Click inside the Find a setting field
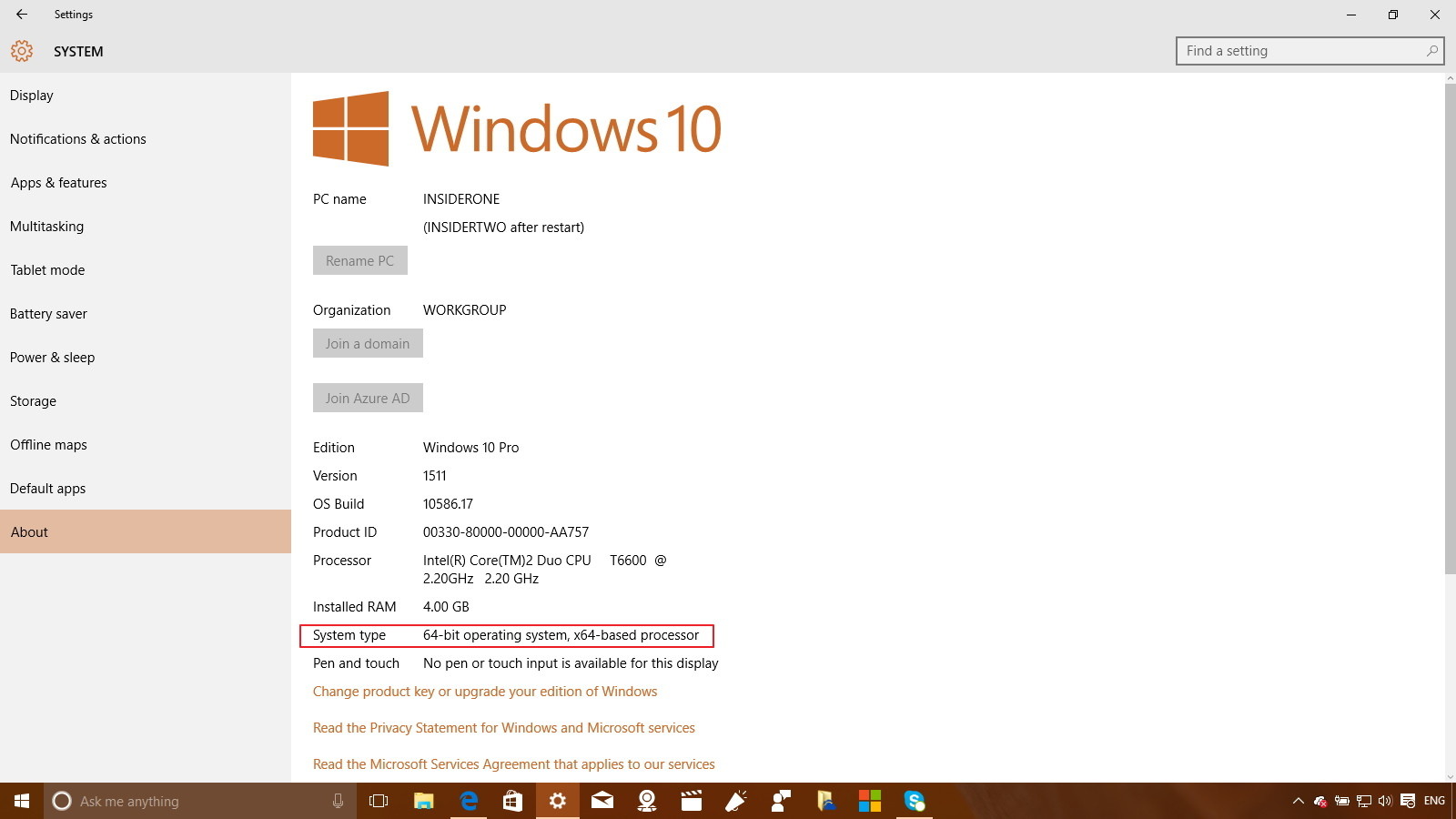 coord(1292,51)
